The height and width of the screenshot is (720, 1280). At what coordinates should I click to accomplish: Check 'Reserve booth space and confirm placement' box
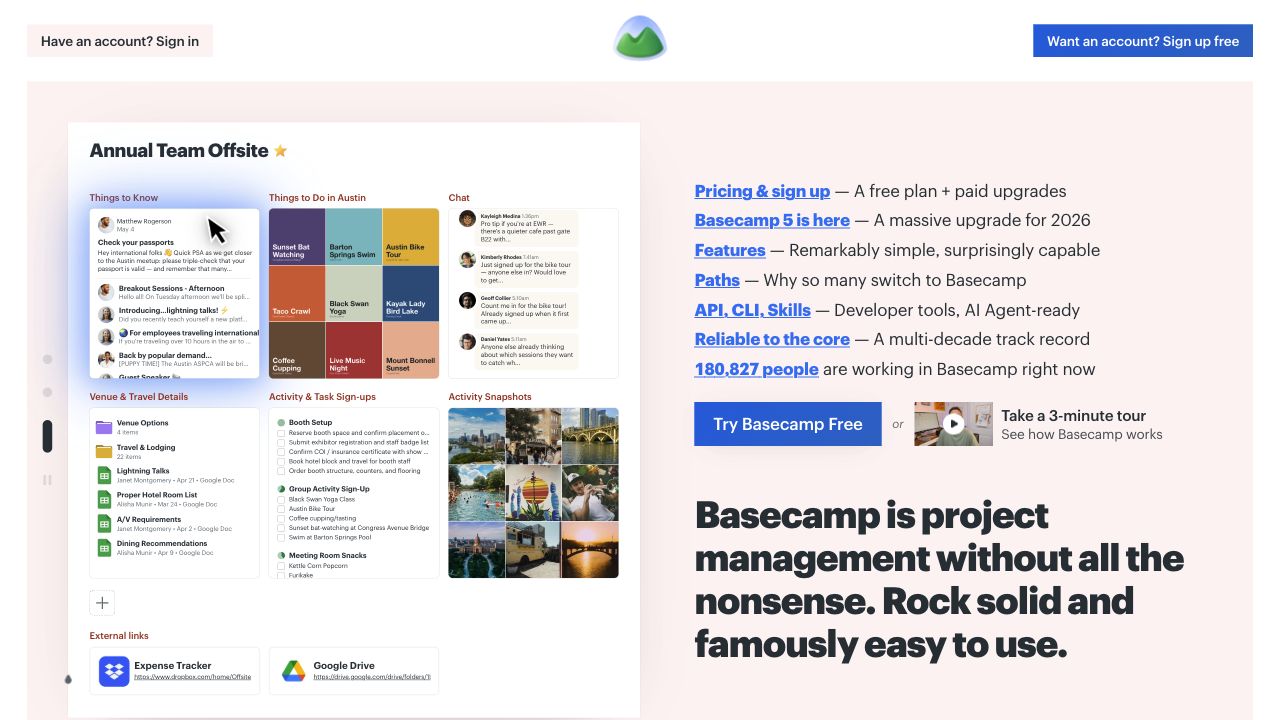[281, 433]
